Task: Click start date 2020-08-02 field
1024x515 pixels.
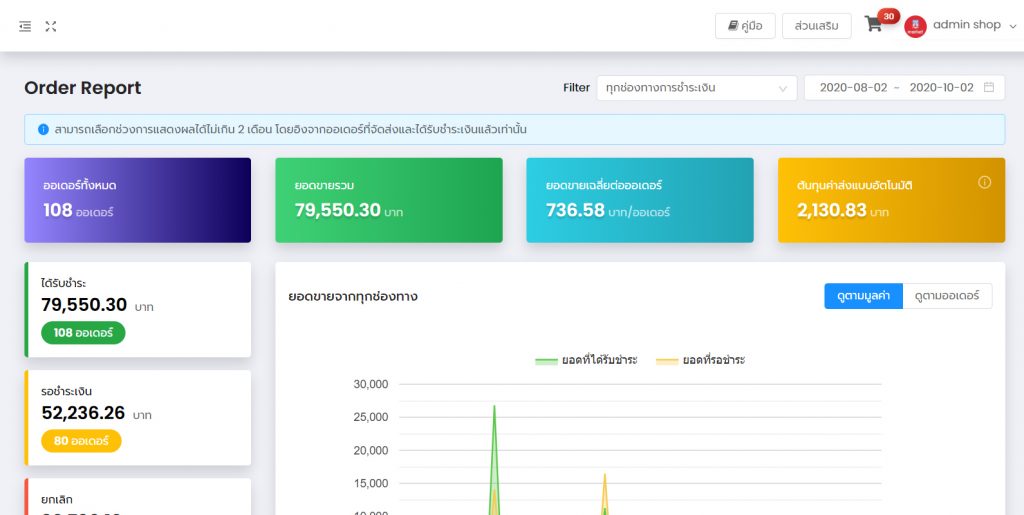Action: coord(853,87)
